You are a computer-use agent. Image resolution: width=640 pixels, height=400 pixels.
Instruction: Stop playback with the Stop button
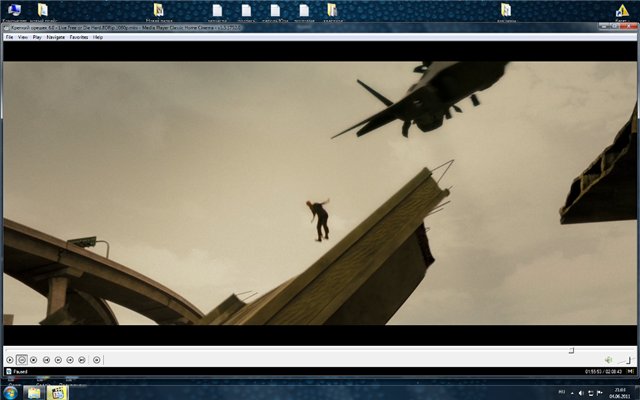tap(33, 360)
